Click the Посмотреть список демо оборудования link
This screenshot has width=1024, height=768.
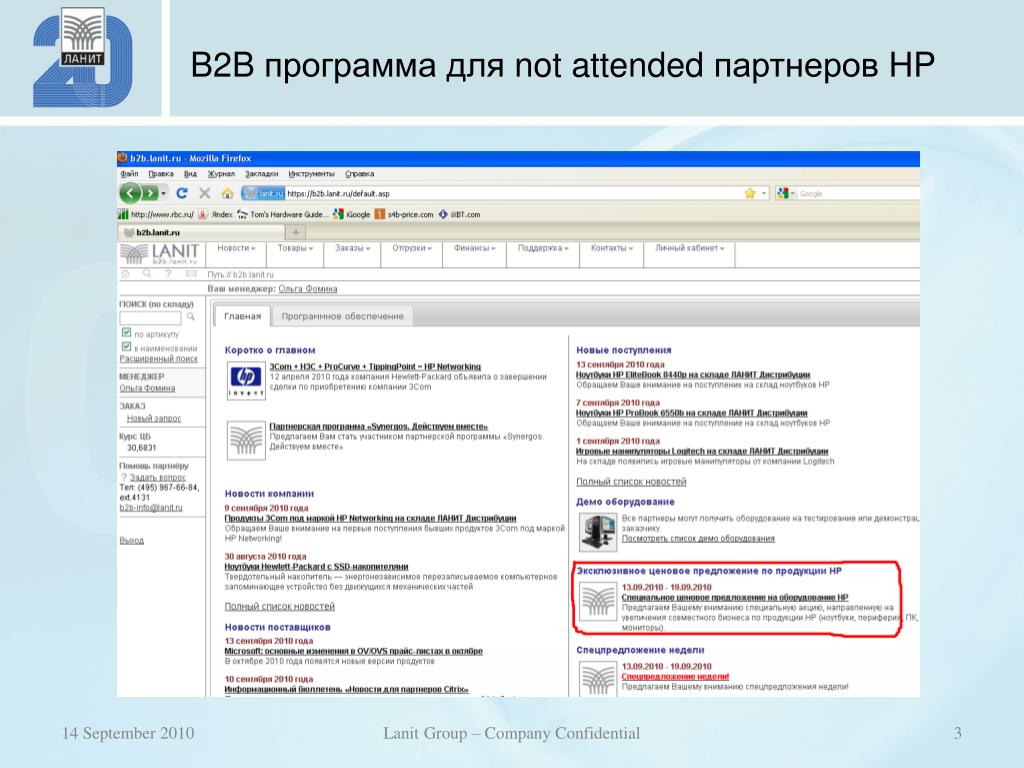tap(698, 538)
